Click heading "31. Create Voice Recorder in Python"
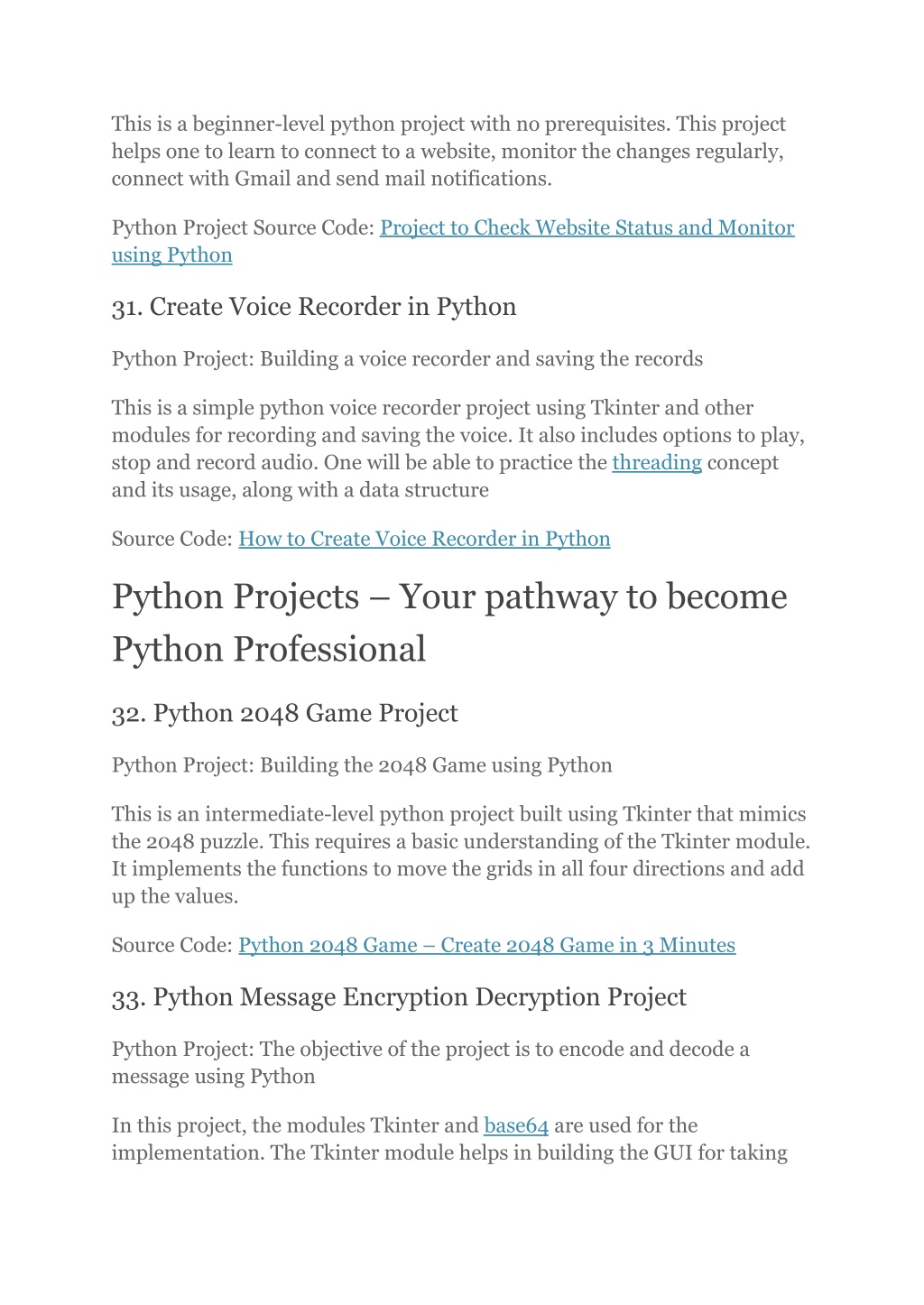Image resolution: width=924 pixels, height=1305 pixels. [x=314, y=307]
